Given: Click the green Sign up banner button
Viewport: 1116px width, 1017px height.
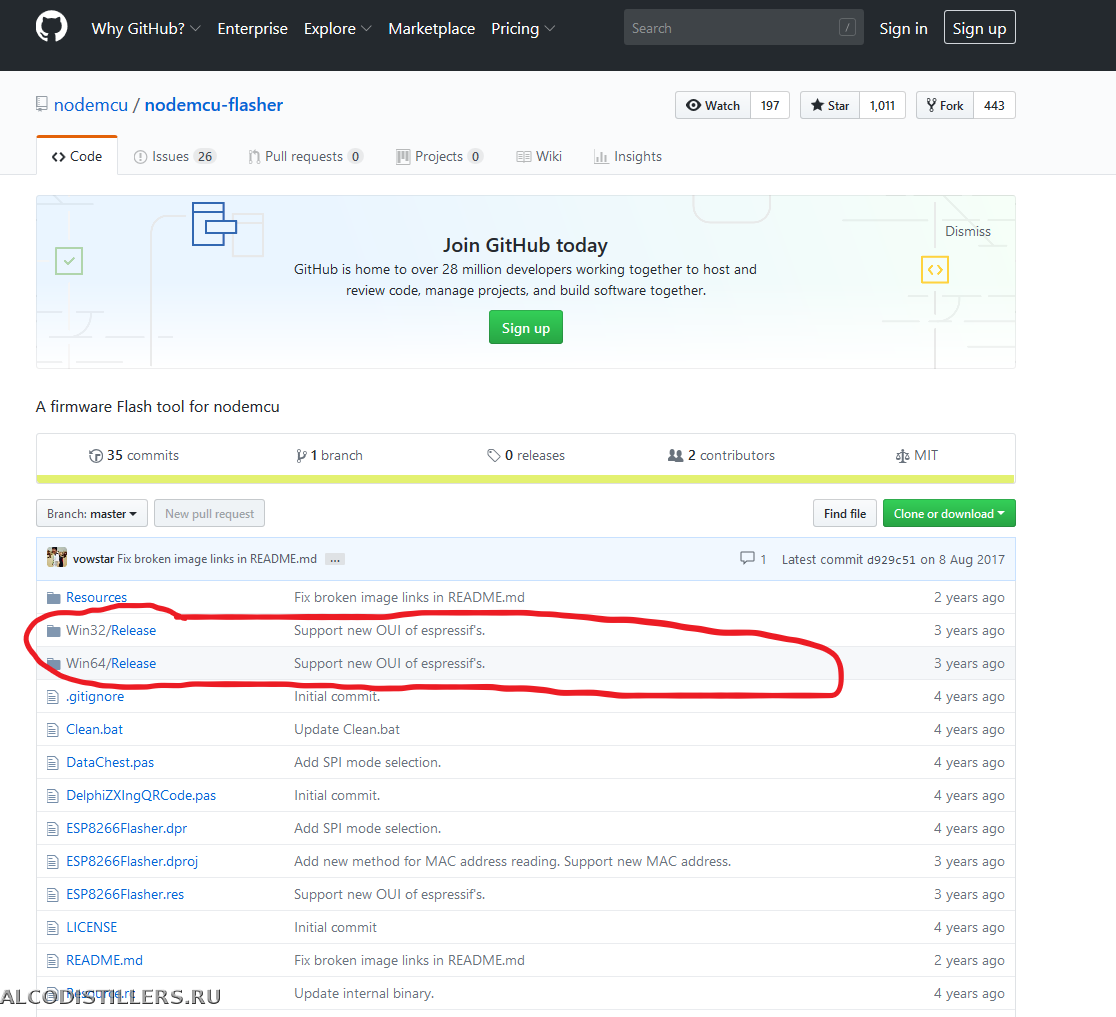Looking at the screenshot, I should (x=525, y=327).
